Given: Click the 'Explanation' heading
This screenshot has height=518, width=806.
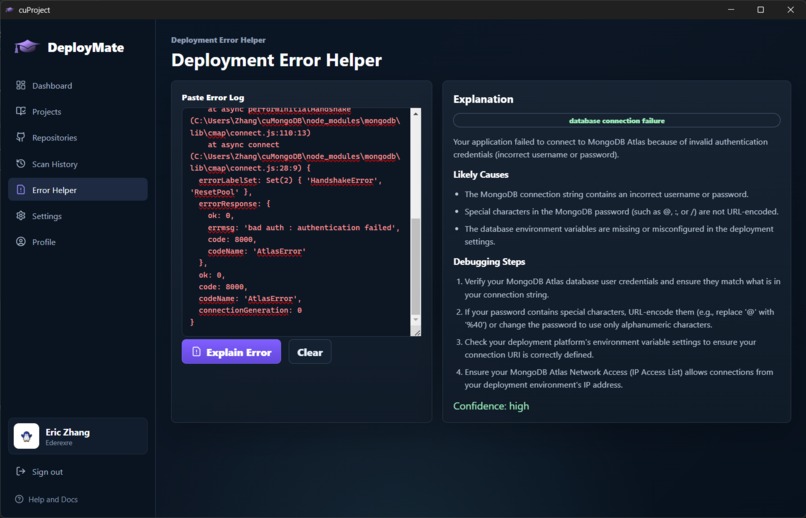Looking at the screenshot, I should 483,99.
